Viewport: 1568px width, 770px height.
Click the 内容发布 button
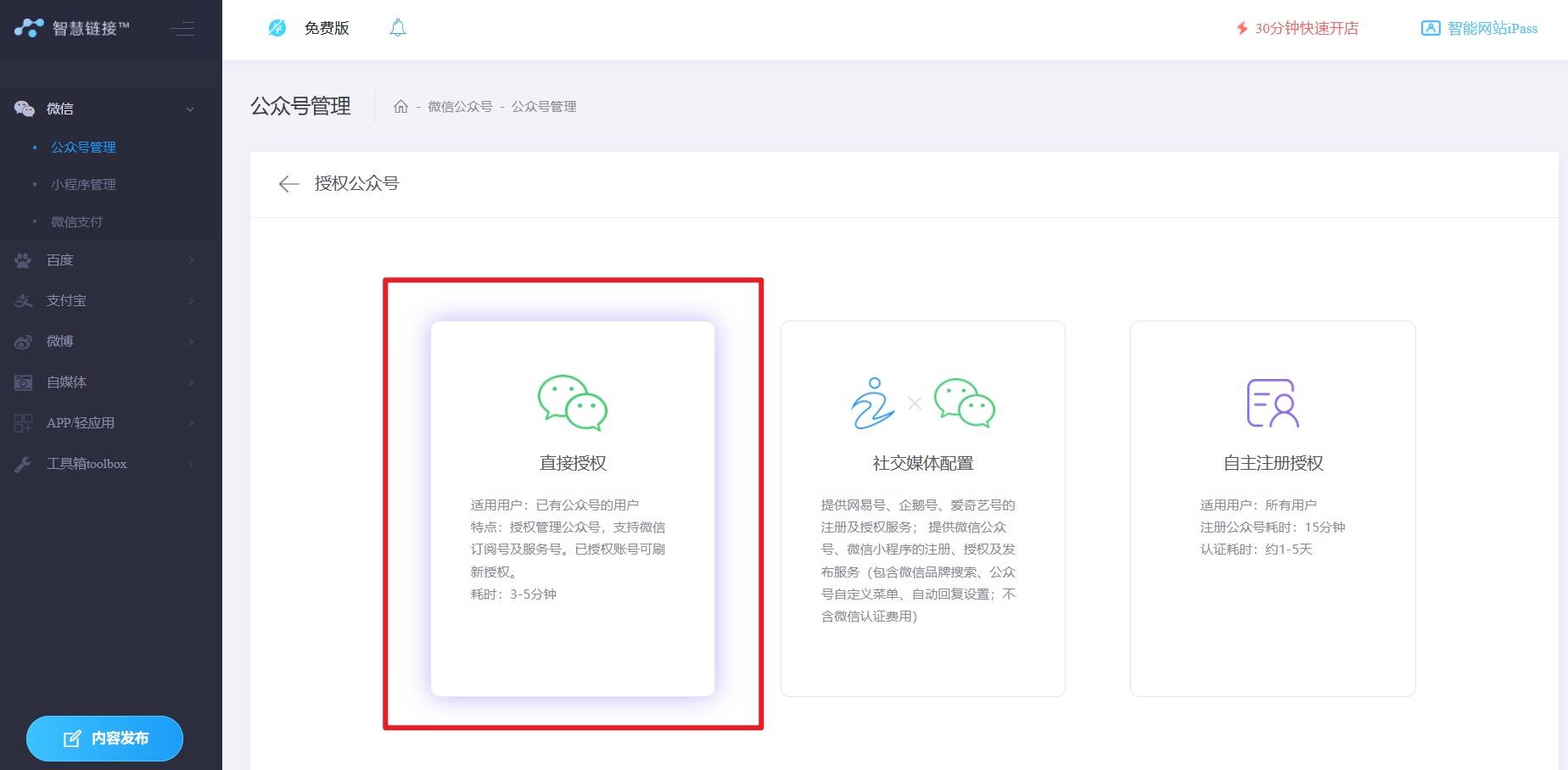[x=104, y=739]
